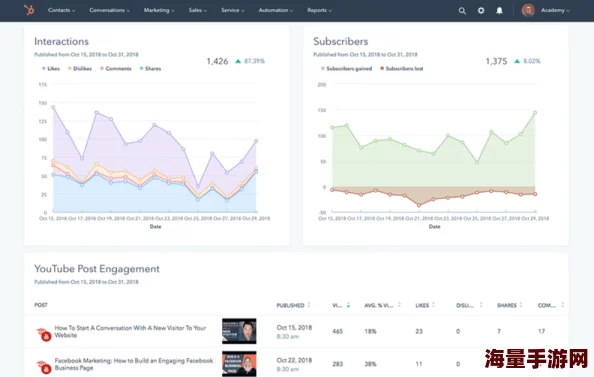
Task: Open the settings gear icon
Action: pyautogui.click(x=481, y=11)
